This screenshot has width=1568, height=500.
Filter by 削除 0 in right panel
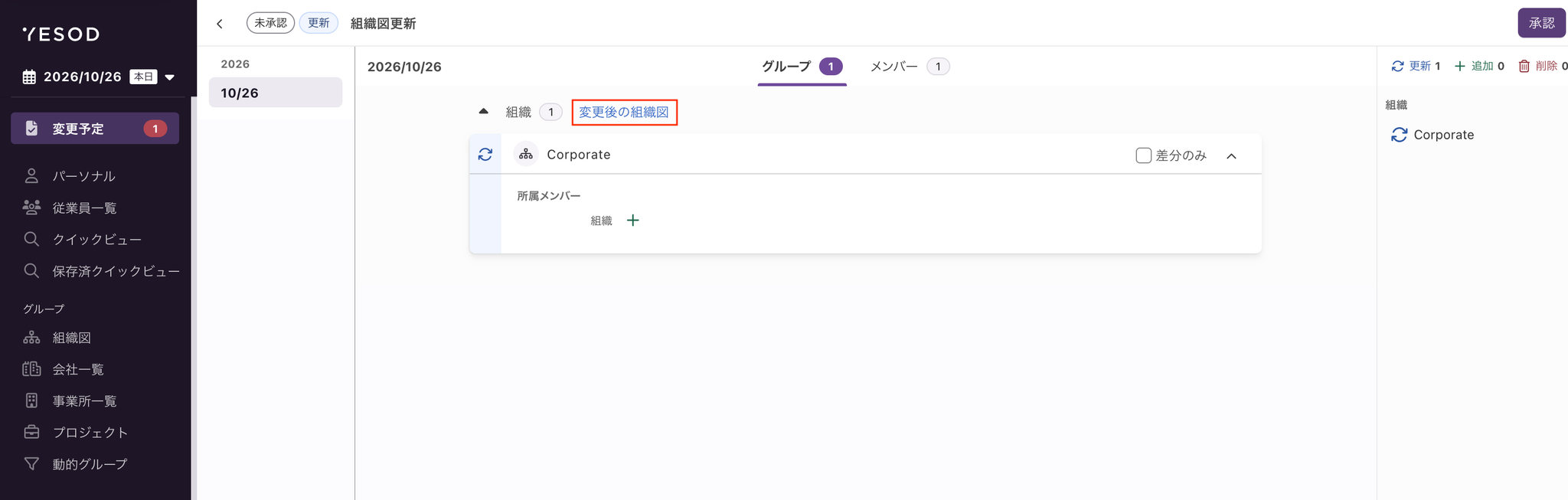coord(1543,67)
